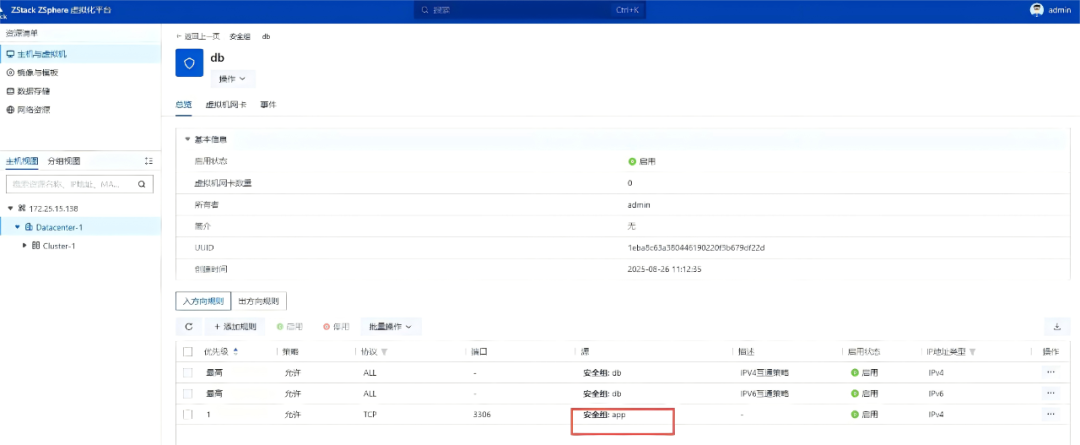1080x445 pixels.
Task: Open the admin user avatar menu
Action: coord(1037,10)
